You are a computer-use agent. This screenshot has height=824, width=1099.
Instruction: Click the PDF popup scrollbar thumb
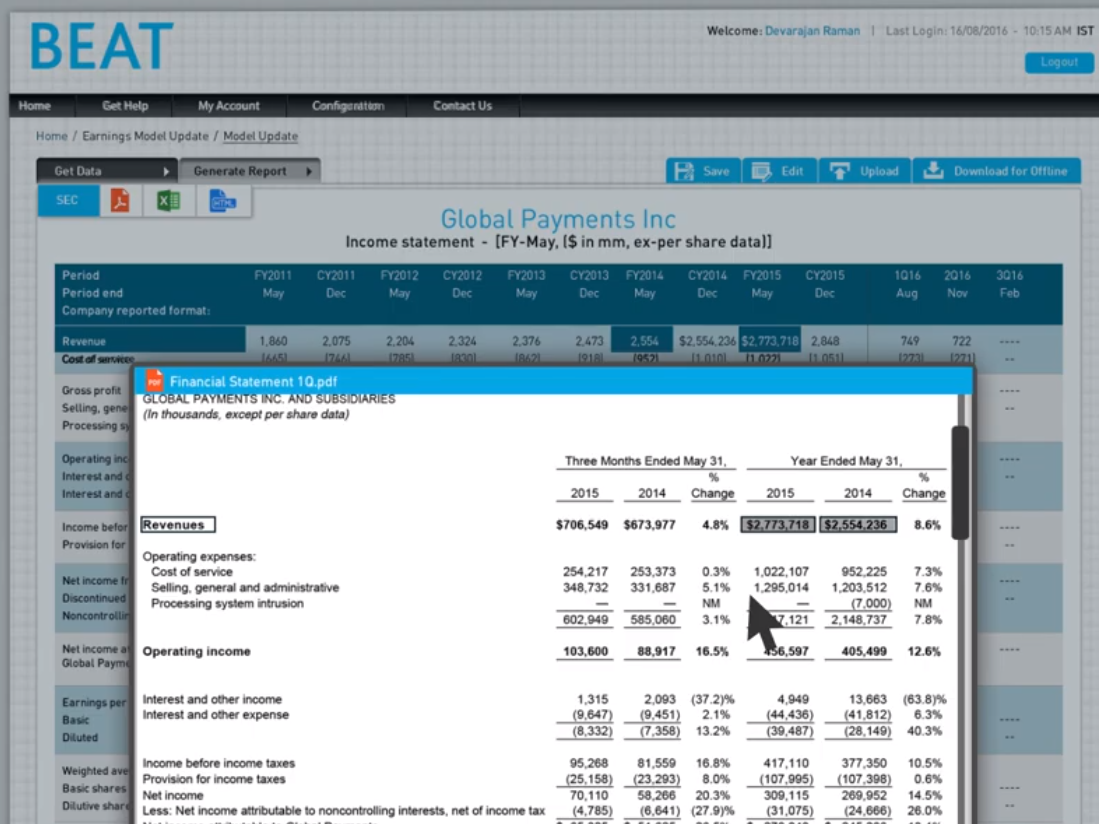point(960,482)
